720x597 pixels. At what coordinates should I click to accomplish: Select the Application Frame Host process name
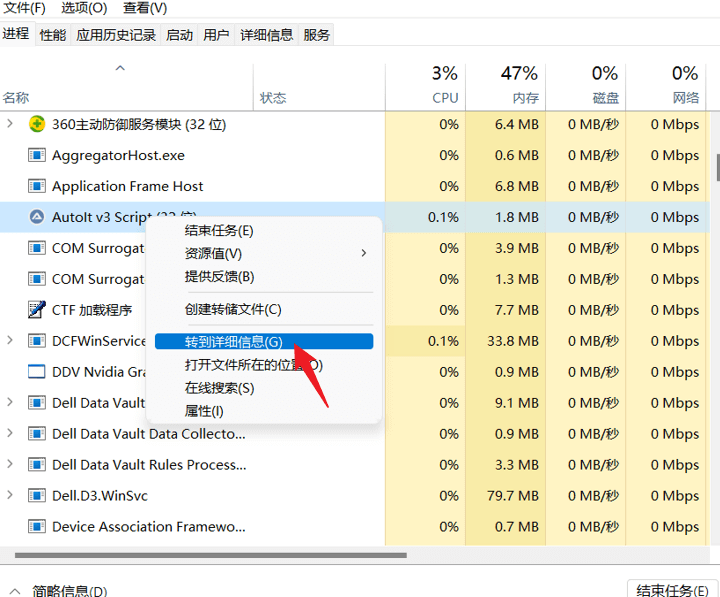coord(128,186)
